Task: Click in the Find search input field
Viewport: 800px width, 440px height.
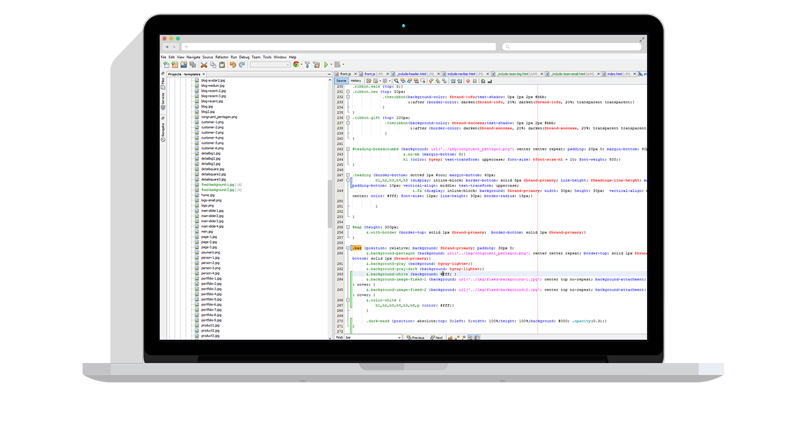Action: (372, 338)
